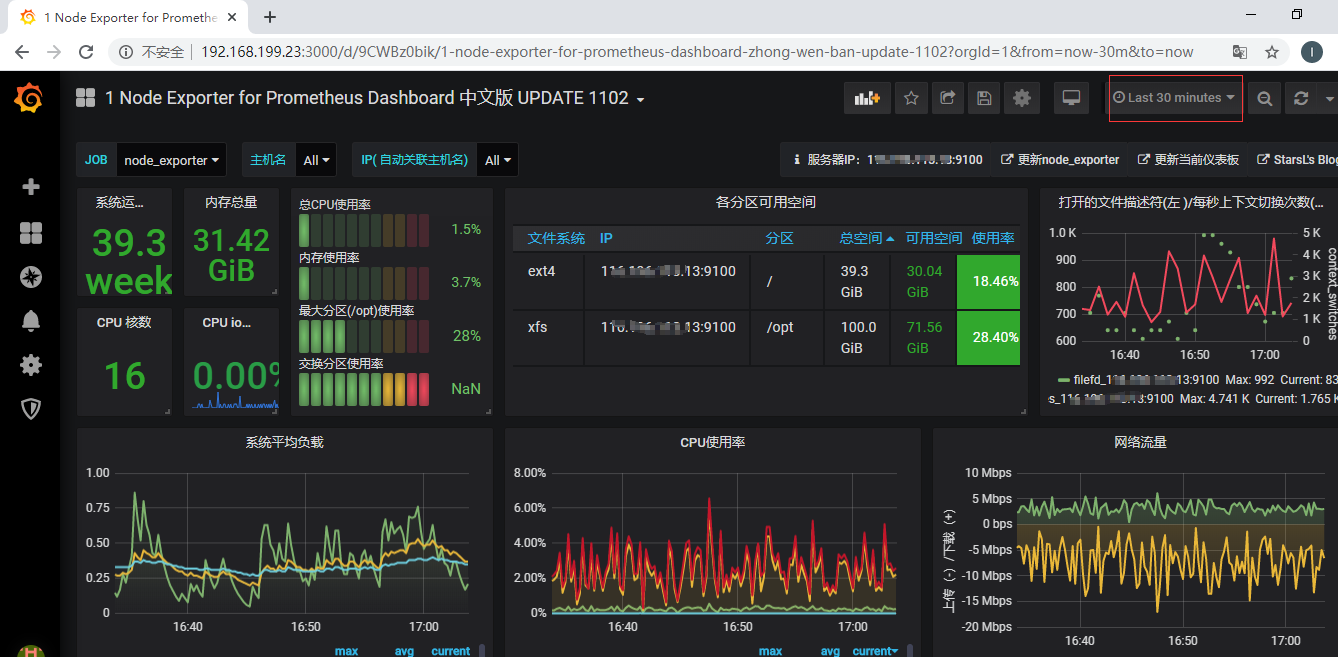The height and width of the screenshot is (657, 1338).
Task: Open the Dashboards squares icon in sidebar
Action: tap(31, 233)
